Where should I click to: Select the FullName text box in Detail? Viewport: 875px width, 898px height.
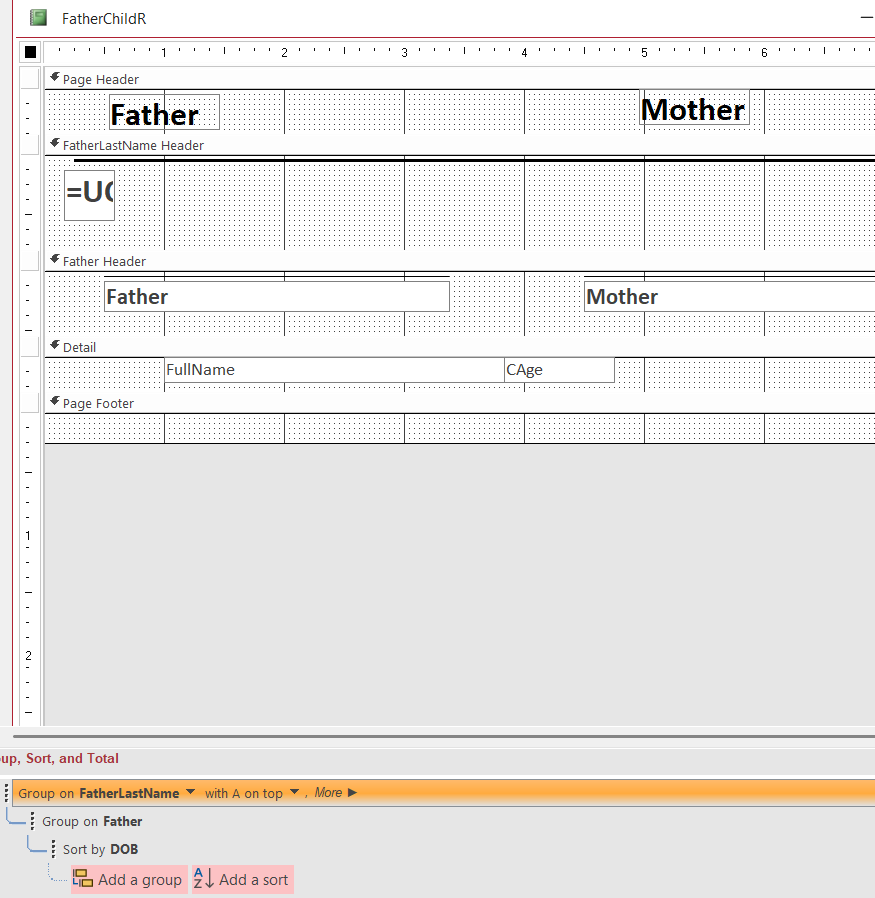(x=334, y=370)
